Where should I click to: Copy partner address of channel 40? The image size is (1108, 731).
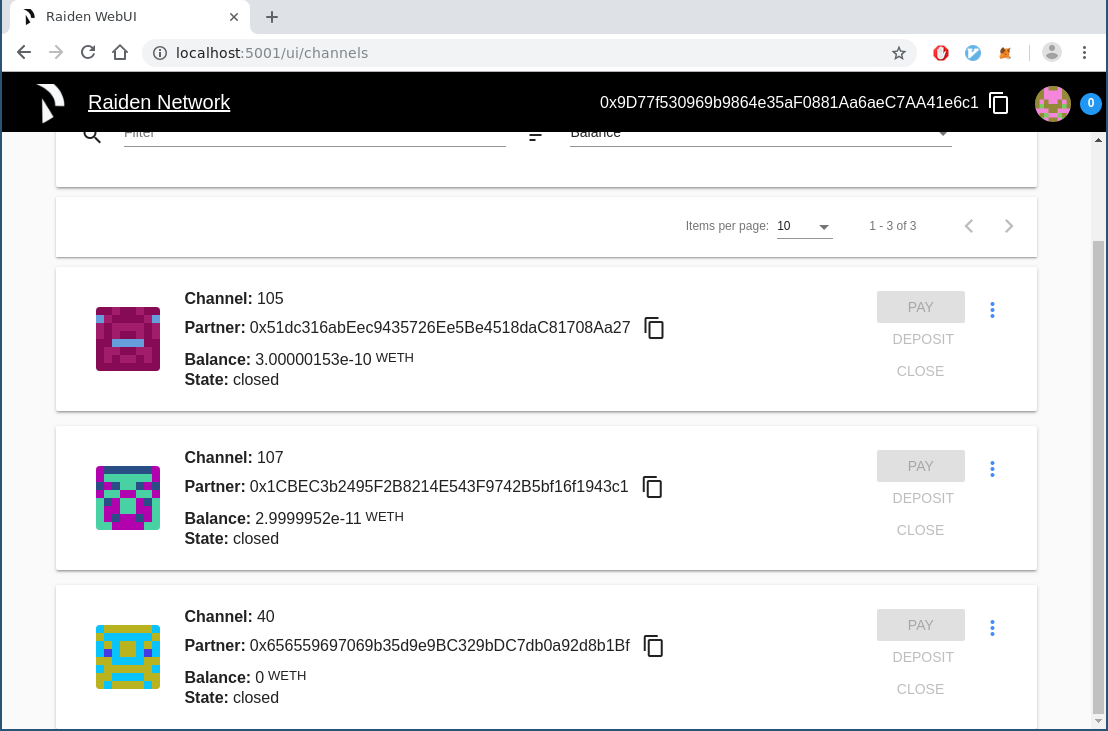point(653,646)
